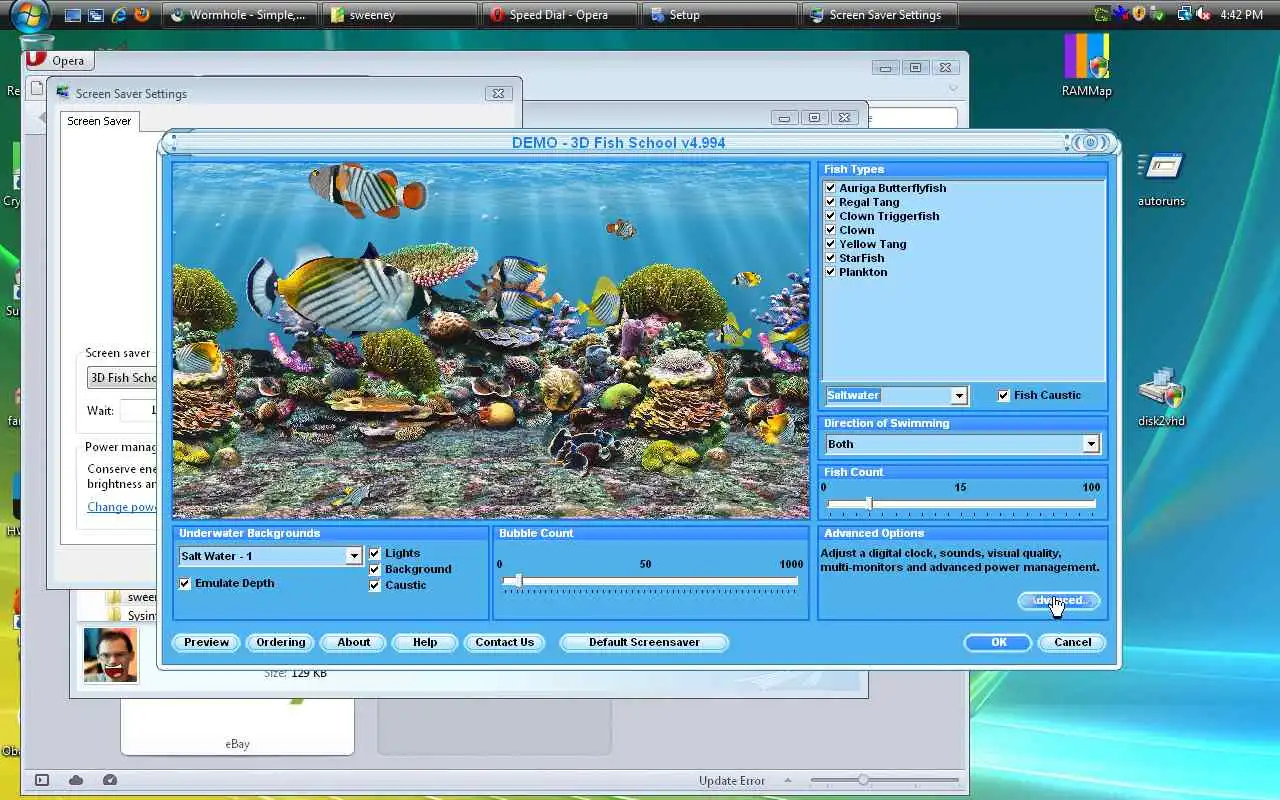Launch Internet Explorer from quick launch
The width and height of the screenshot is (1280, 800).
click(119, 15)
